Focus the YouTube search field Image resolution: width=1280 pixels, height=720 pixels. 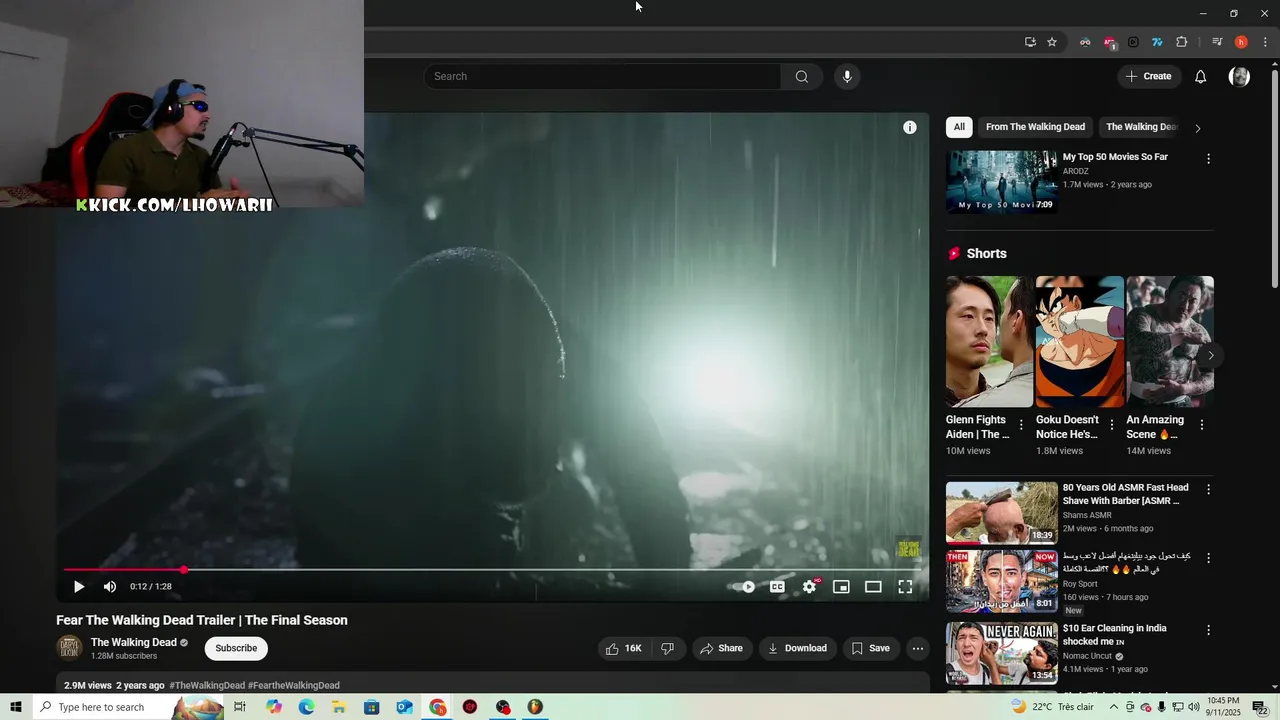click(603, 77)
